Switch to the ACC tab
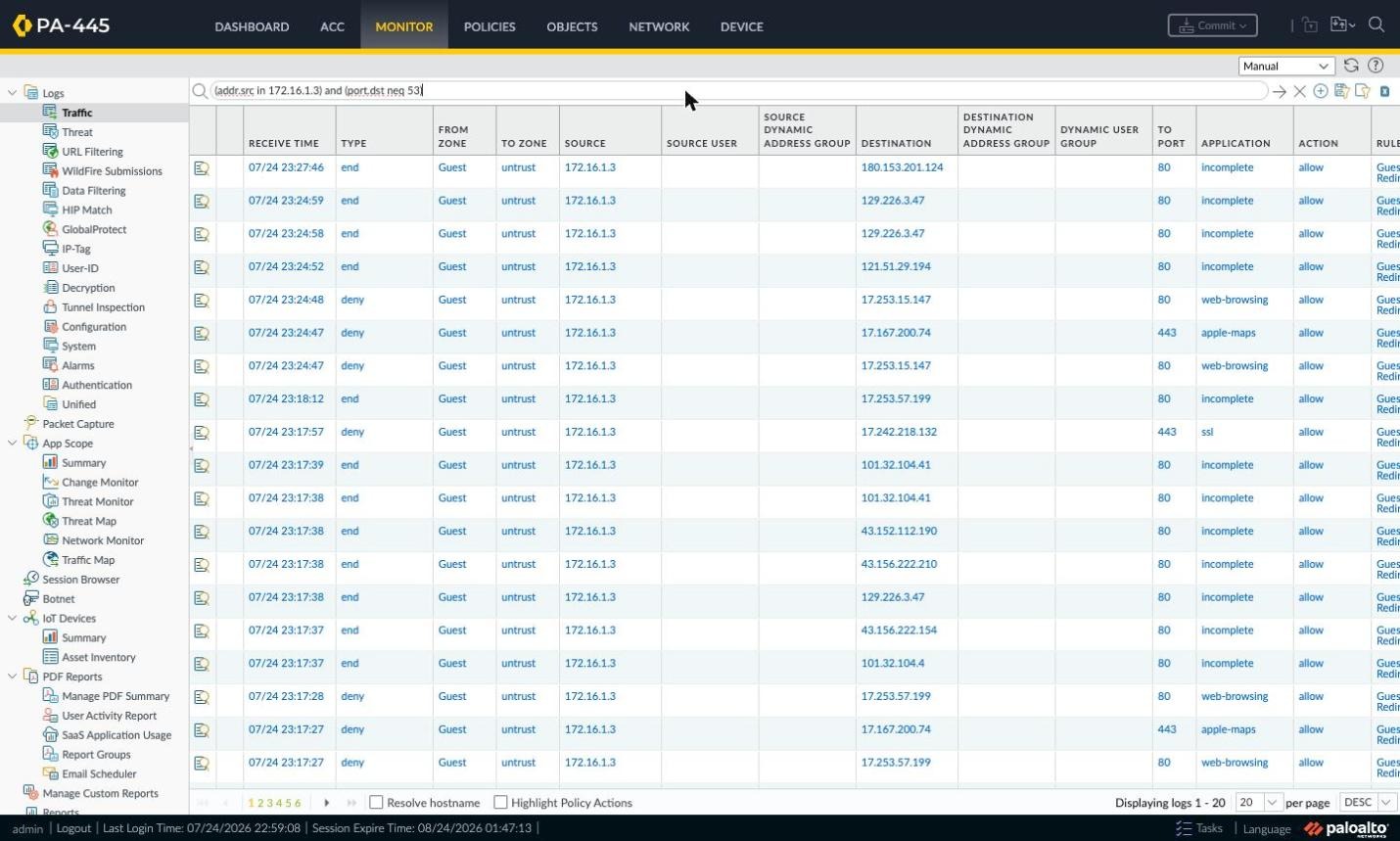Viewport: 1400px width, 841px height. click(332, 26)
